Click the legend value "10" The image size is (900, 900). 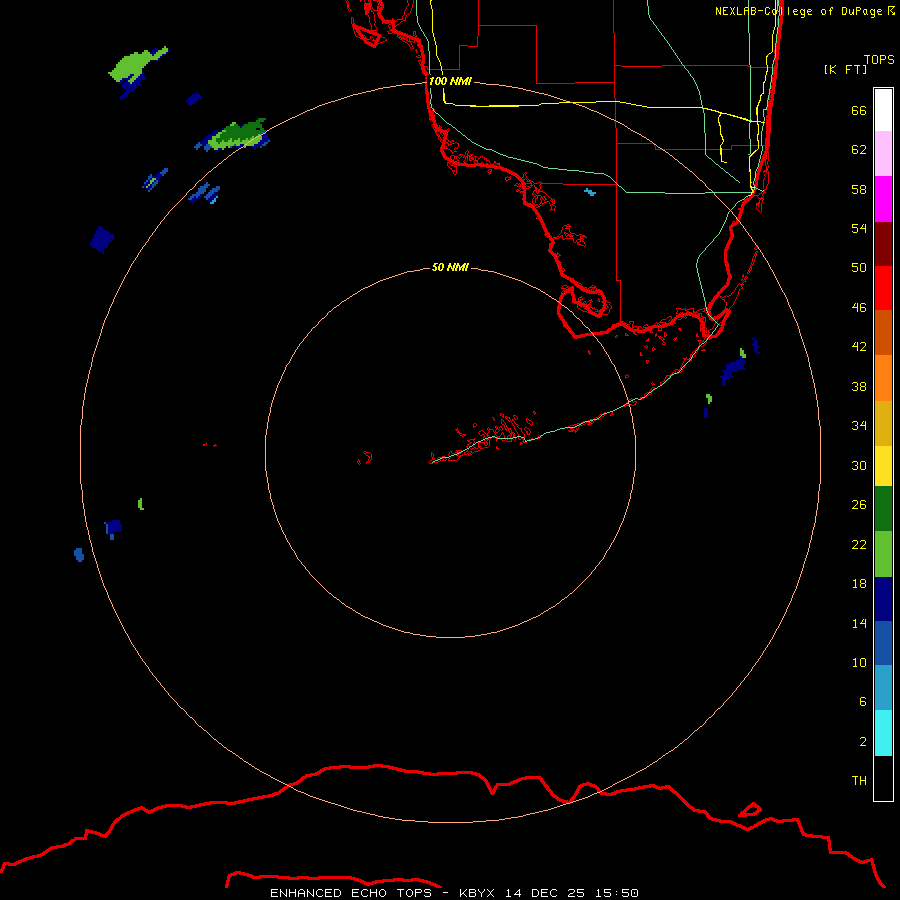click(859, 663)
